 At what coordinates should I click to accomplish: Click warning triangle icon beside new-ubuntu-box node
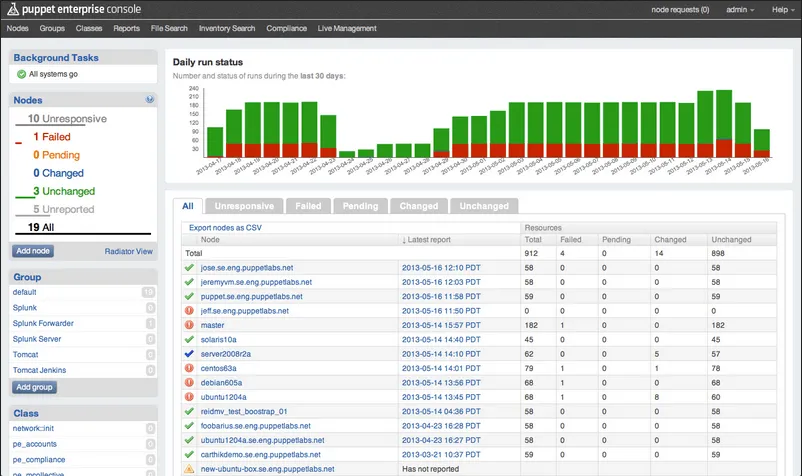coord(189,468)
